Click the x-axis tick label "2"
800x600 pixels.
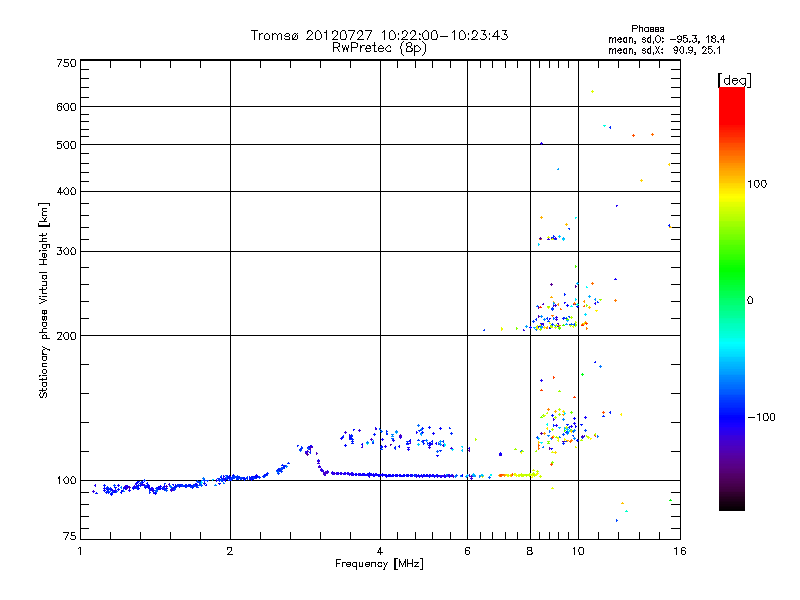(230, 551)
